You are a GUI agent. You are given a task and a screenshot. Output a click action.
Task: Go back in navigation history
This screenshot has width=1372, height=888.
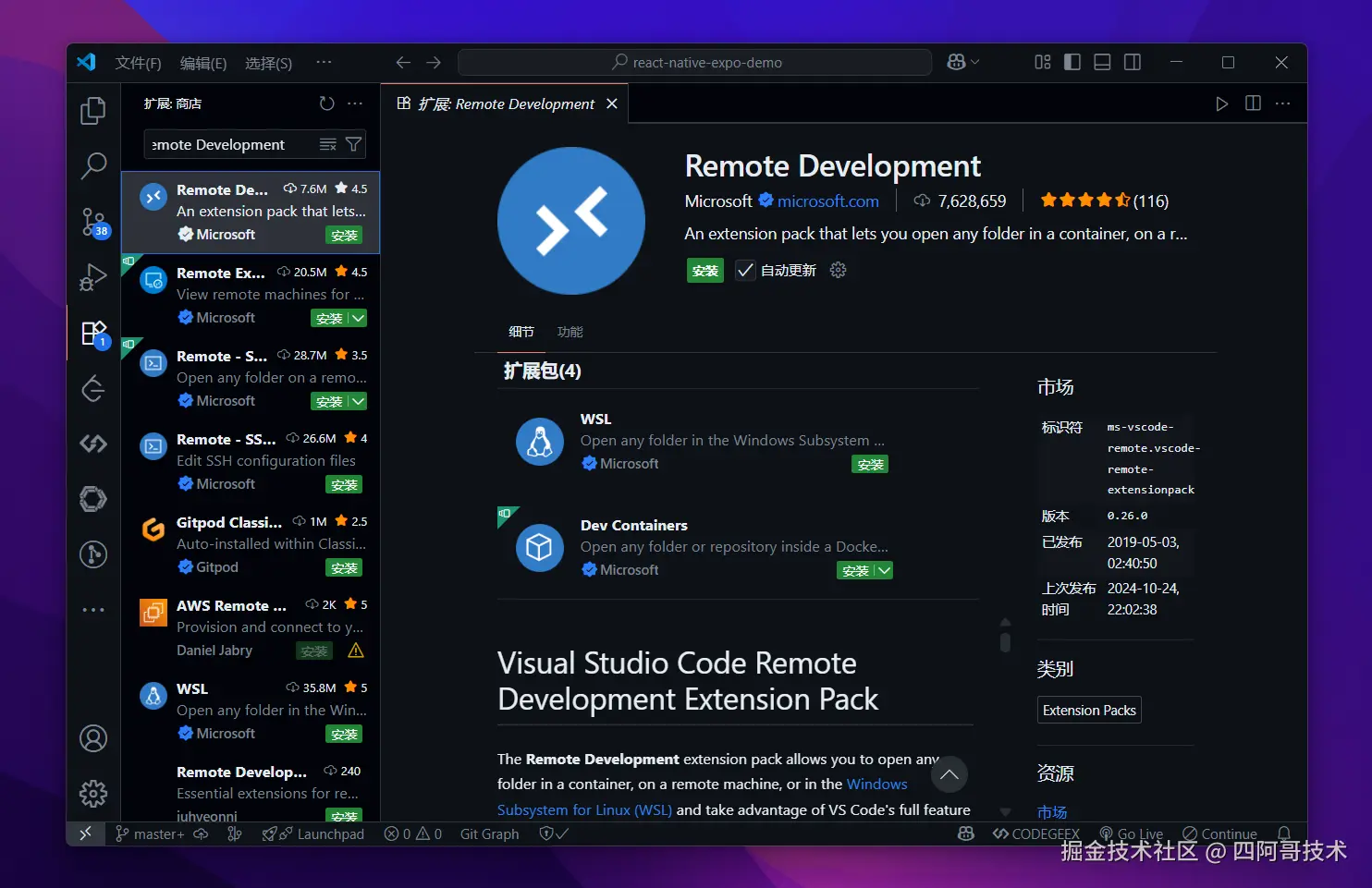403,62
